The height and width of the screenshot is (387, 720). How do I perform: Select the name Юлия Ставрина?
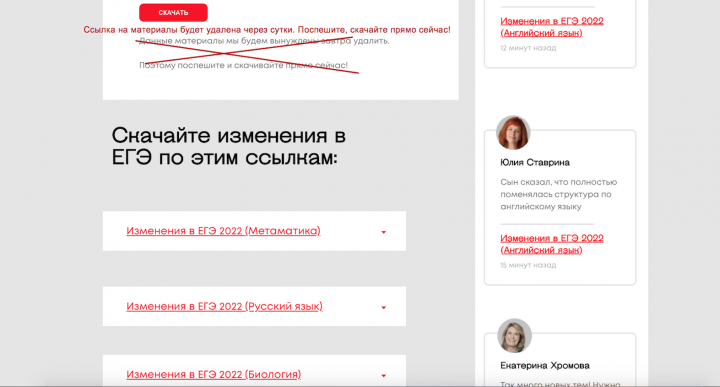point(534,163)
